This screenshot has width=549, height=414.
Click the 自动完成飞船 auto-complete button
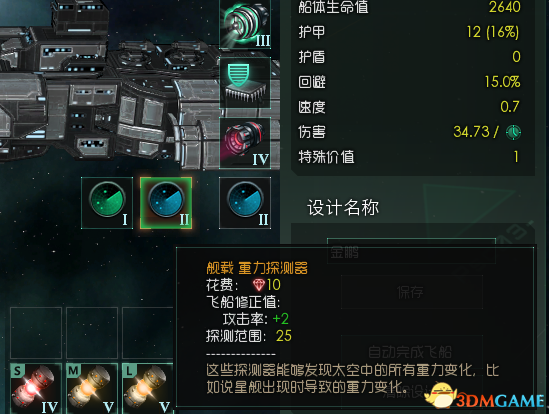(x=412, y=352)
